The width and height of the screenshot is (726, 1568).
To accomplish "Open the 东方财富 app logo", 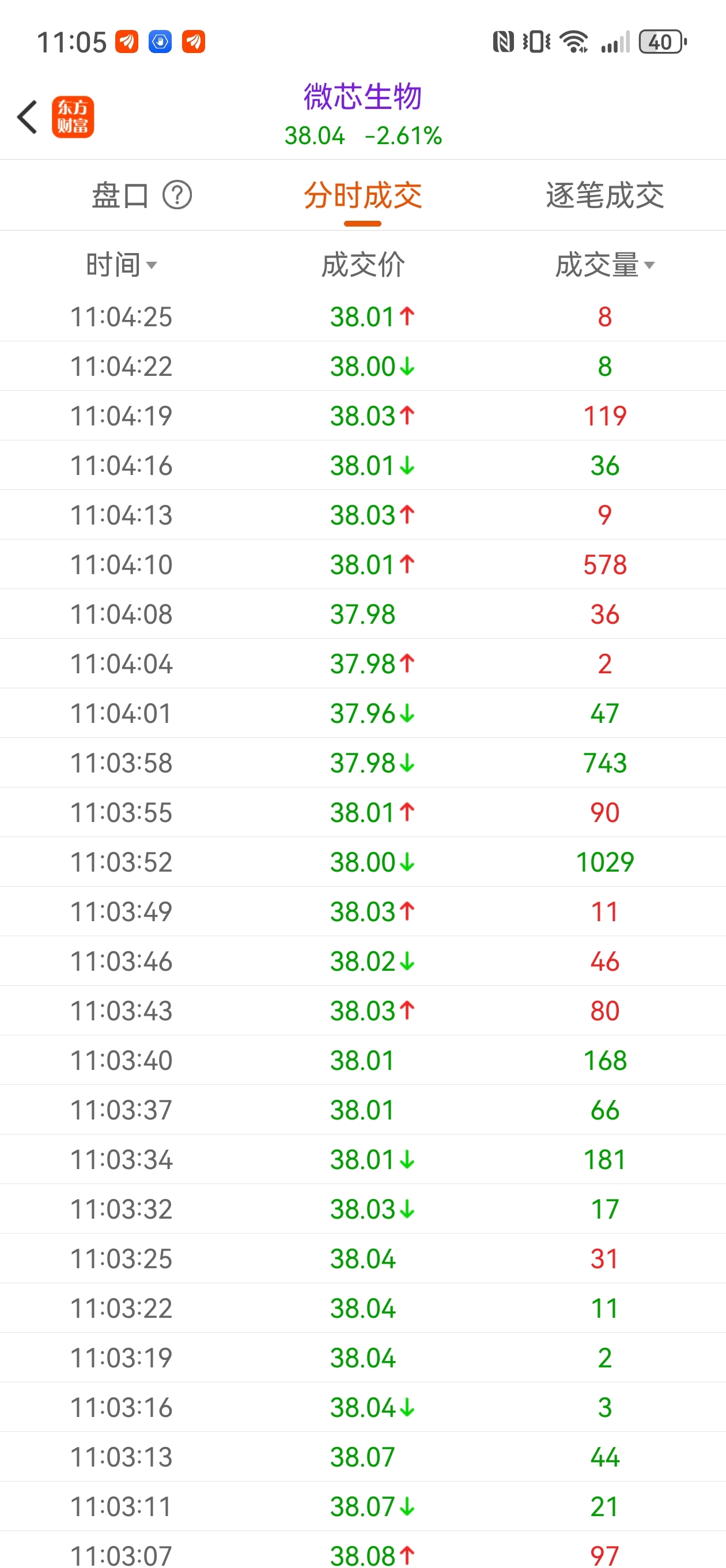I will [73, 117].
